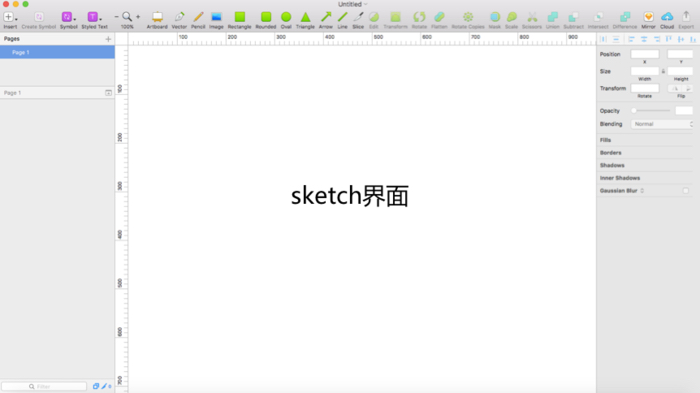Viewport: 700px width, 393px height.
Task: Click the Rotate input field
Action: pos(645,88)
